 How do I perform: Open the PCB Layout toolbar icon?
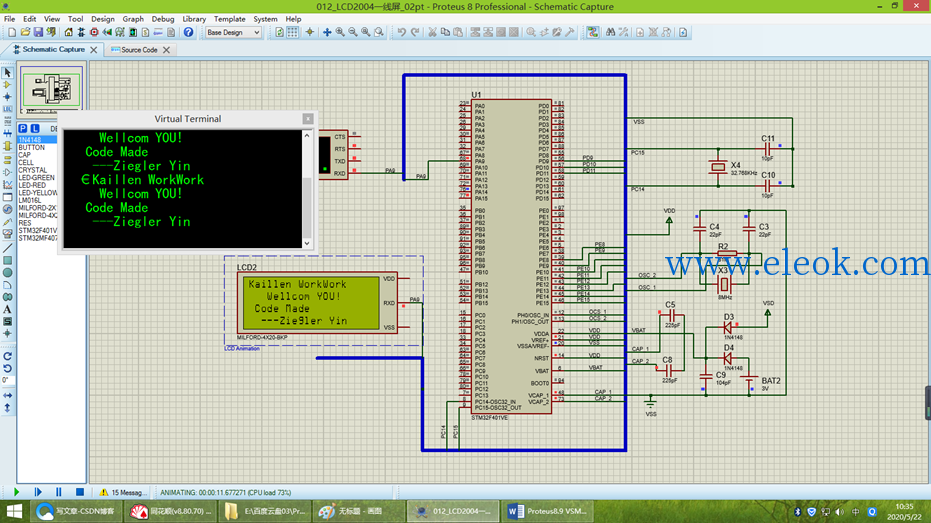[x=94, y=32]
